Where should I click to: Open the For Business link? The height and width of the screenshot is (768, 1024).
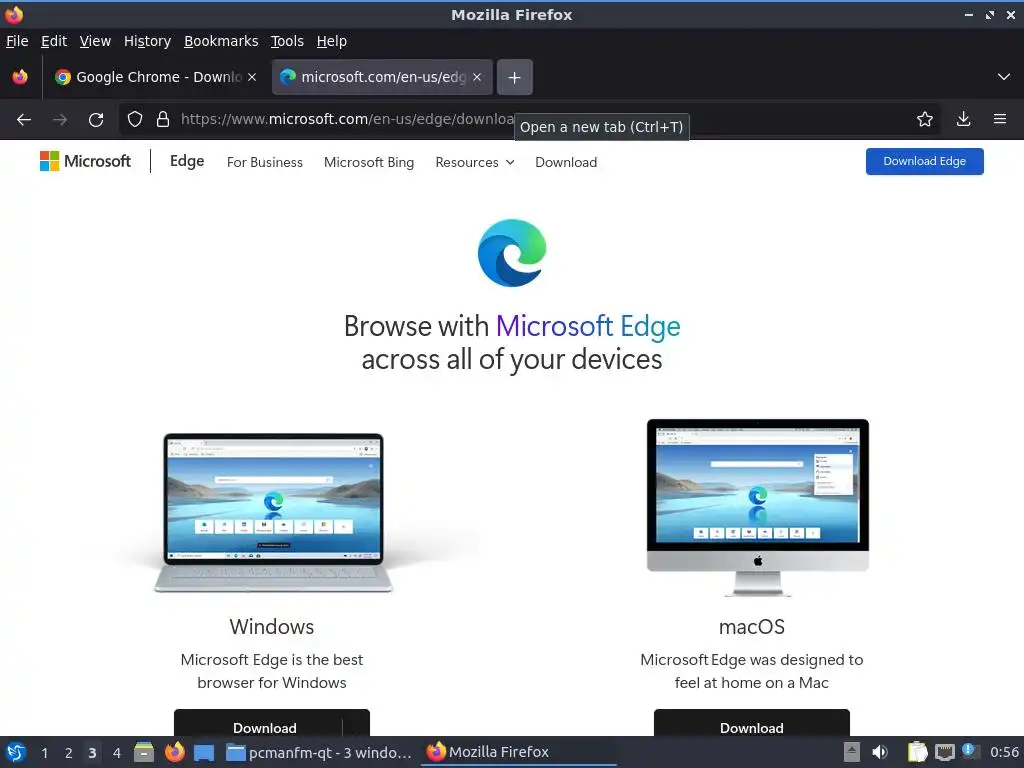(264, 162)
